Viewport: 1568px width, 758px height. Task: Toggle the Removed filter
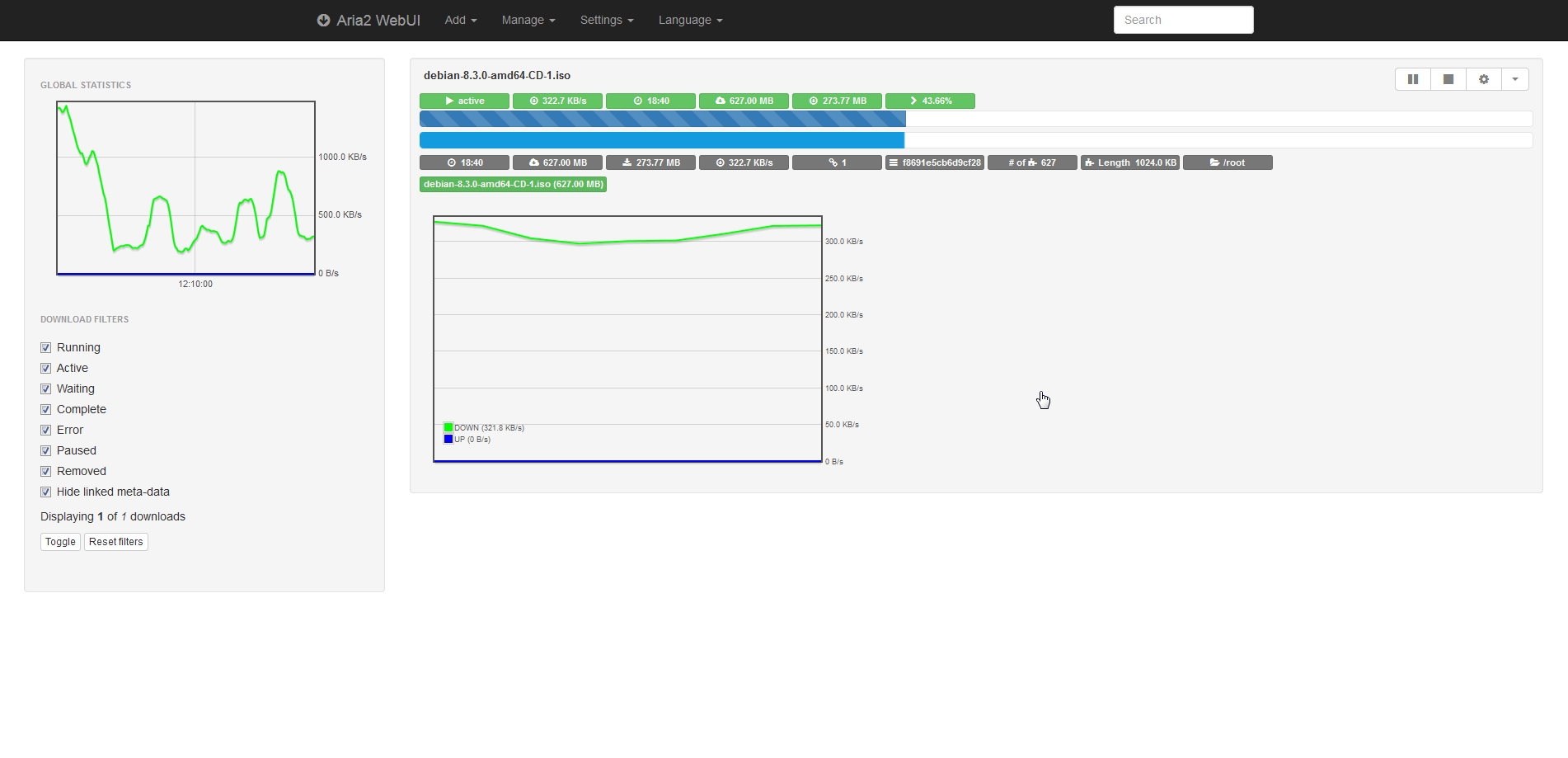(46, 471)
